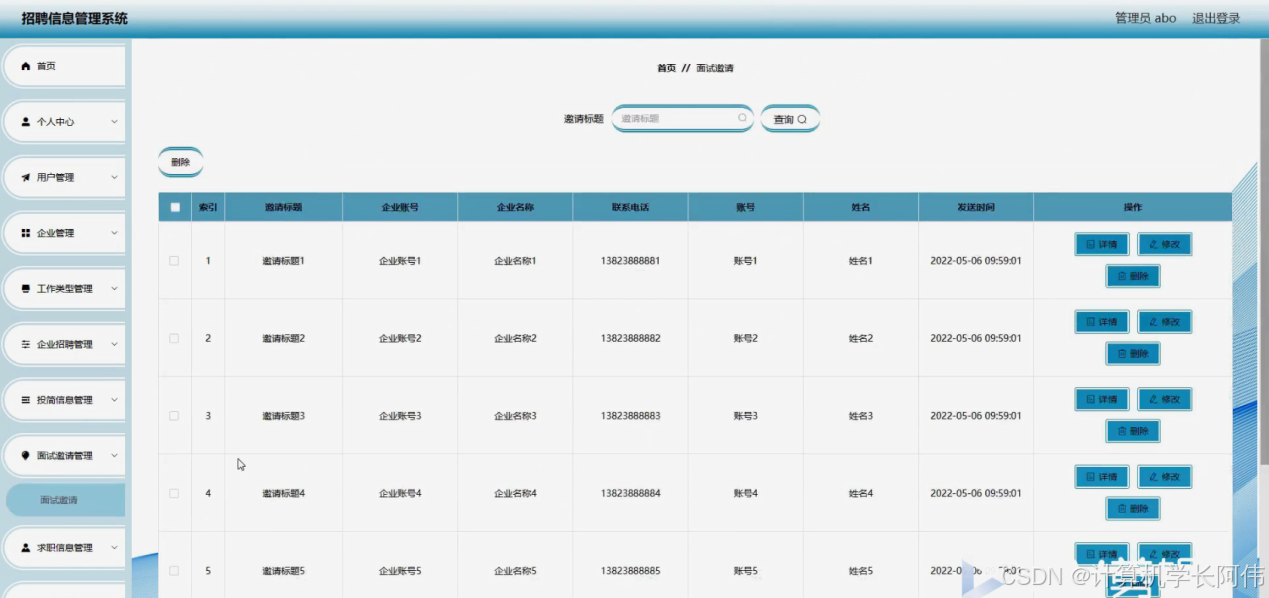Image resolution: width=1269 pixels, height=598 pixels.
Task: Click 删除 for 邀请标题4 row
Action: 1133,509
